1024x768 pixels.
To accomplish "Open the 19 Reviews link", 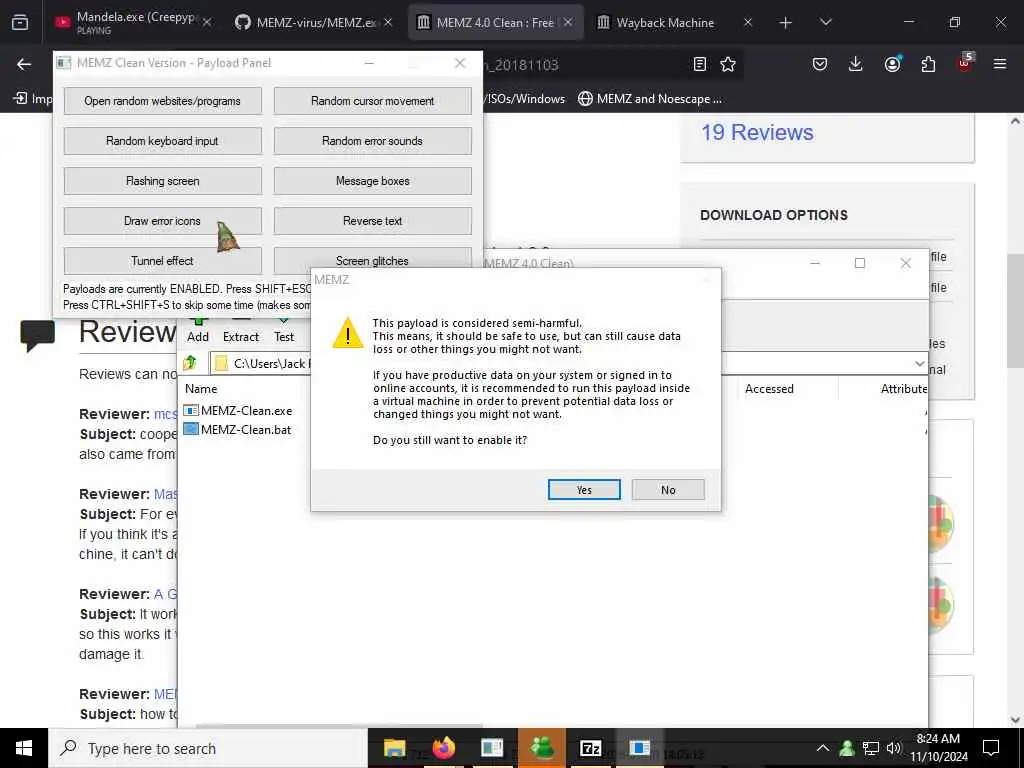I will tap(757, 133).
